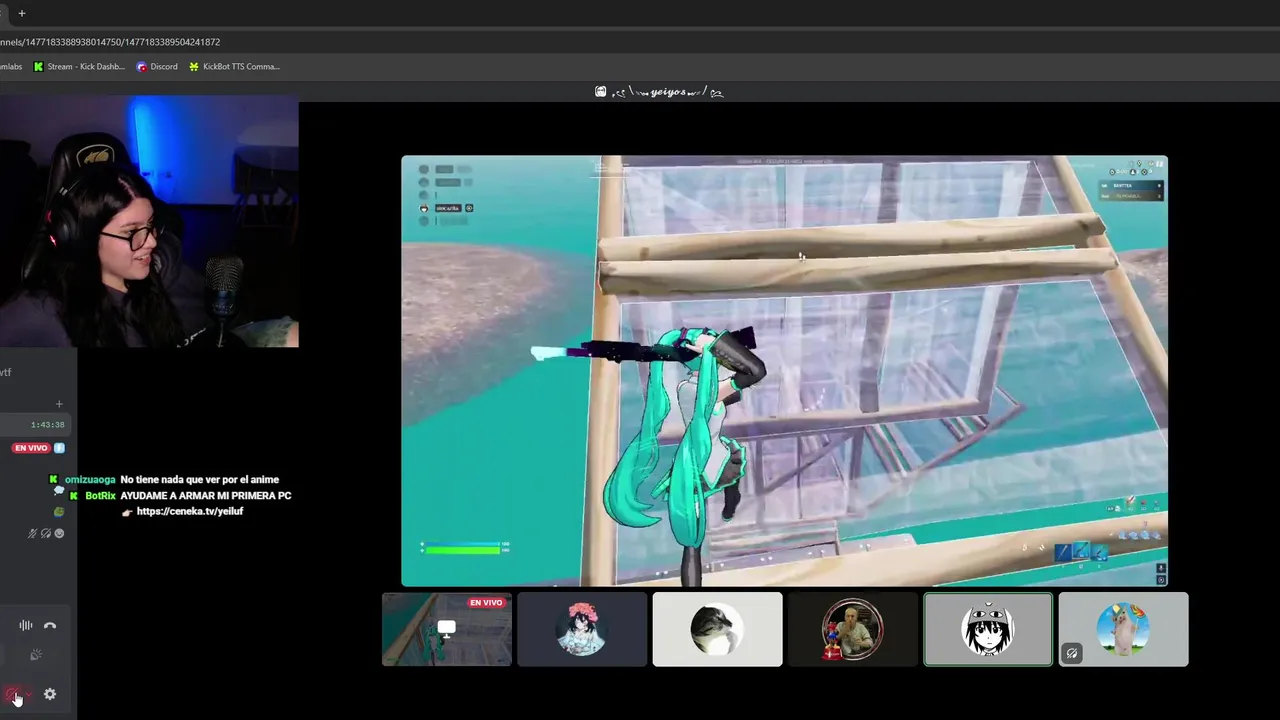Click the muted icon on bear tile
The height and width of the screenshot is (720, 1280).
(x=1072, y=654)
